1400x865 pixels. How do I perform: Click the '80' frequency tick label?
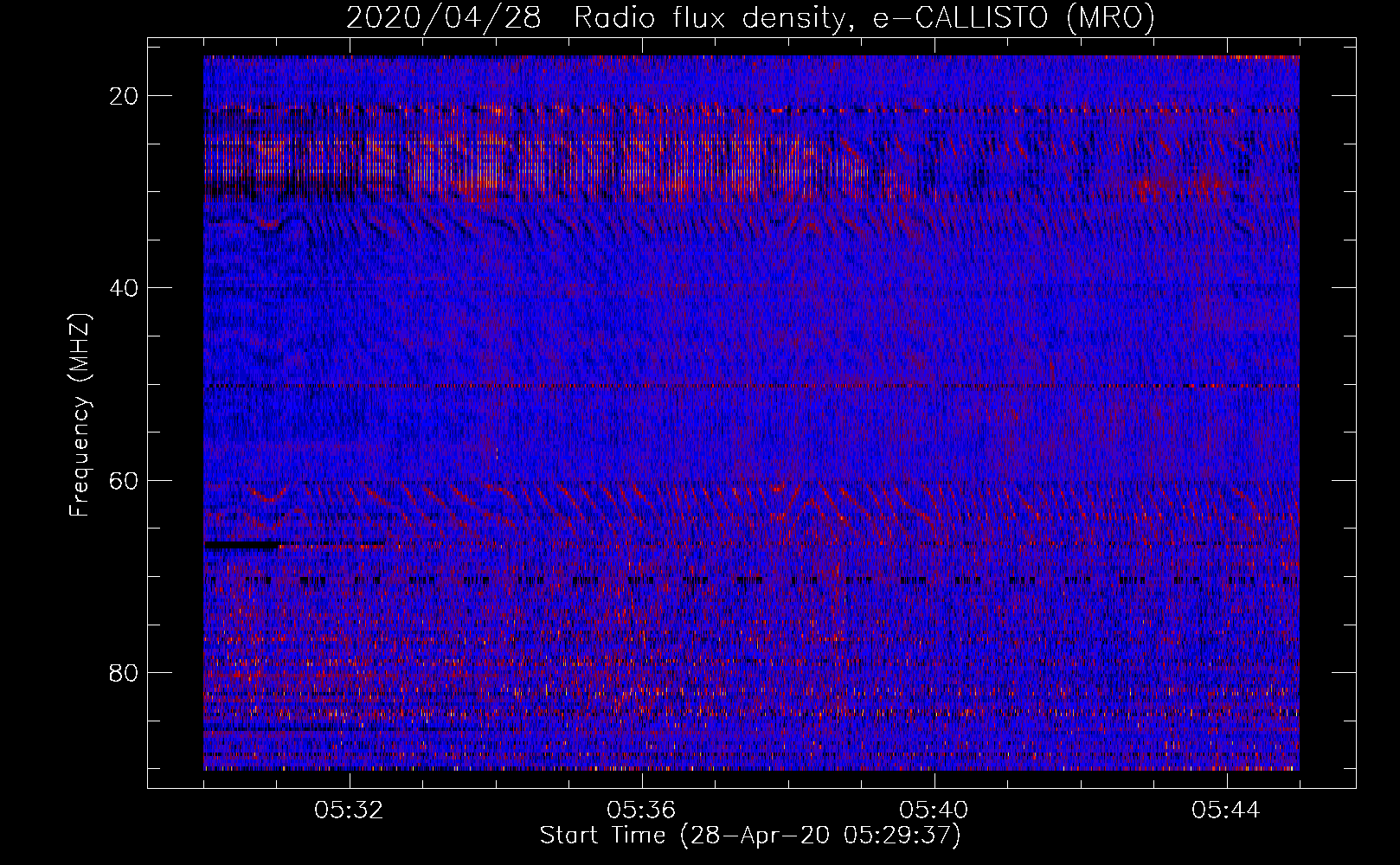(x=125, y=672)
